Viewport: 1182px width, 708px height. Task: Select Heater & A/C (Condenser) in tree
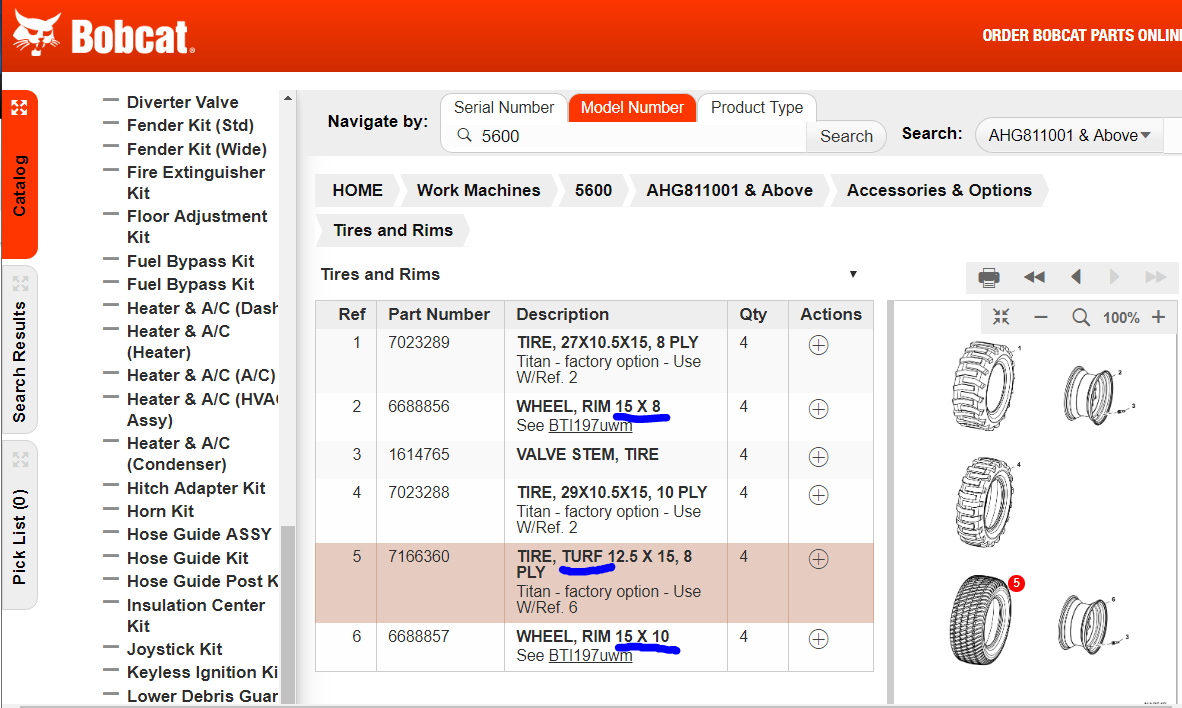pyautogui.click(x=178, y=453)
